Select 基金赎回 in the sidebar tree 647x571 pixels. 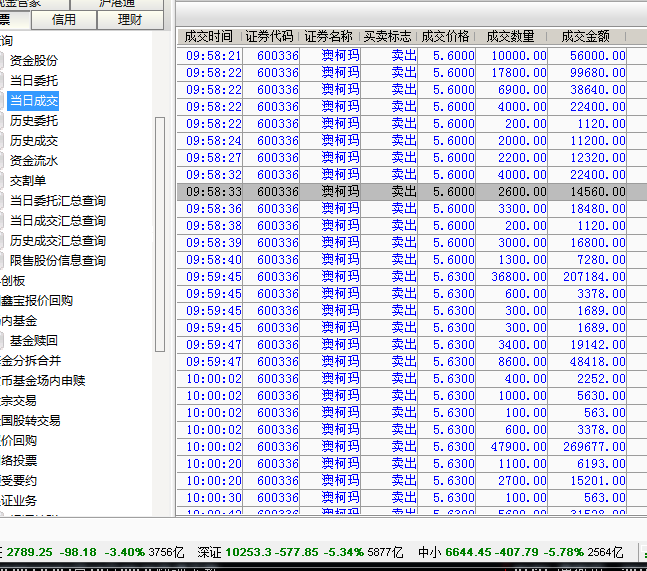point(34,341)
